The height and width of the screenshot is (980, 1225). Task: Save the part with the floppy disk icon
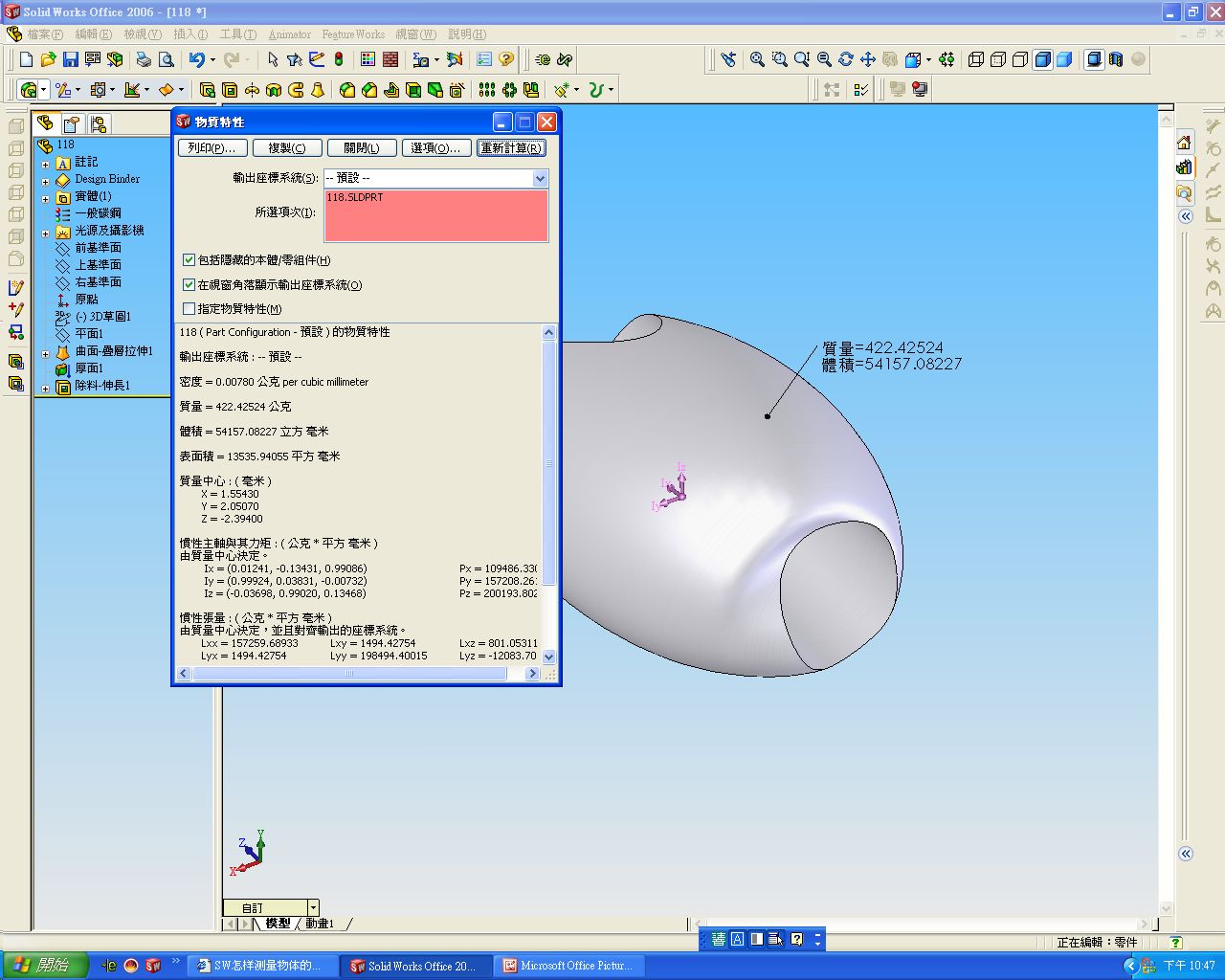[x=70, y=59]
